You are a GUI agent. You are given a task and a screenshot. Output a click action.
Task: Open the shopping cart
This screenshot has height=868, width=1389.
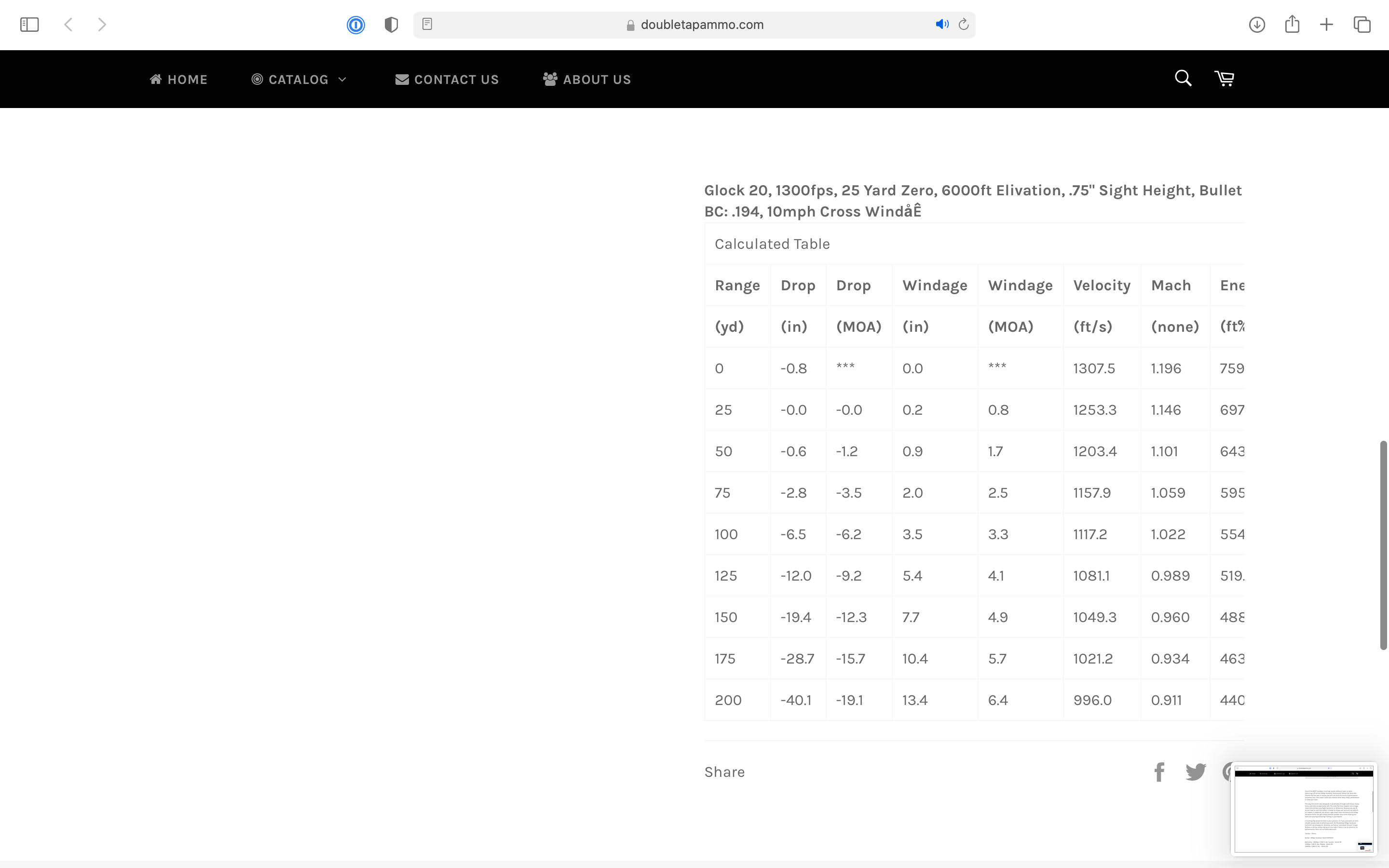[1224, 78]
